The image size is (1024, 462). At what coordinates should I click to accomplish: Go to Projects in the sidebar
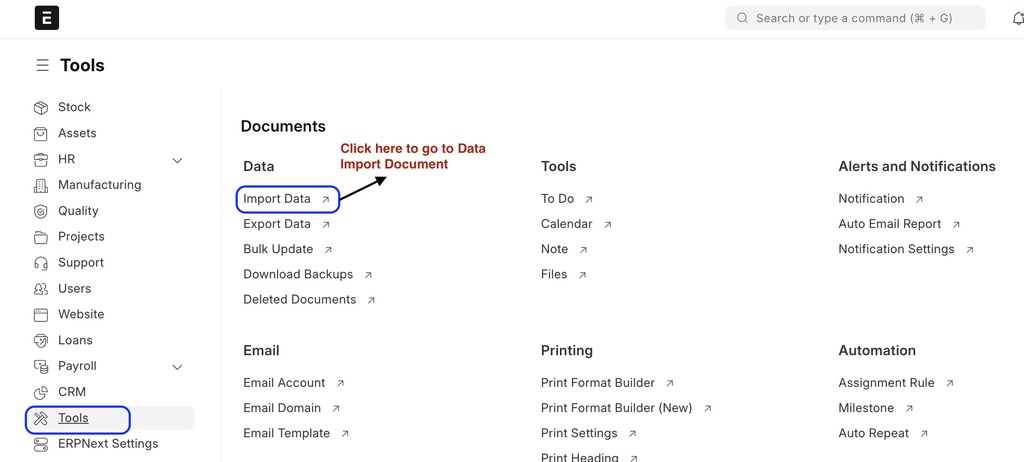click(81, 237)
